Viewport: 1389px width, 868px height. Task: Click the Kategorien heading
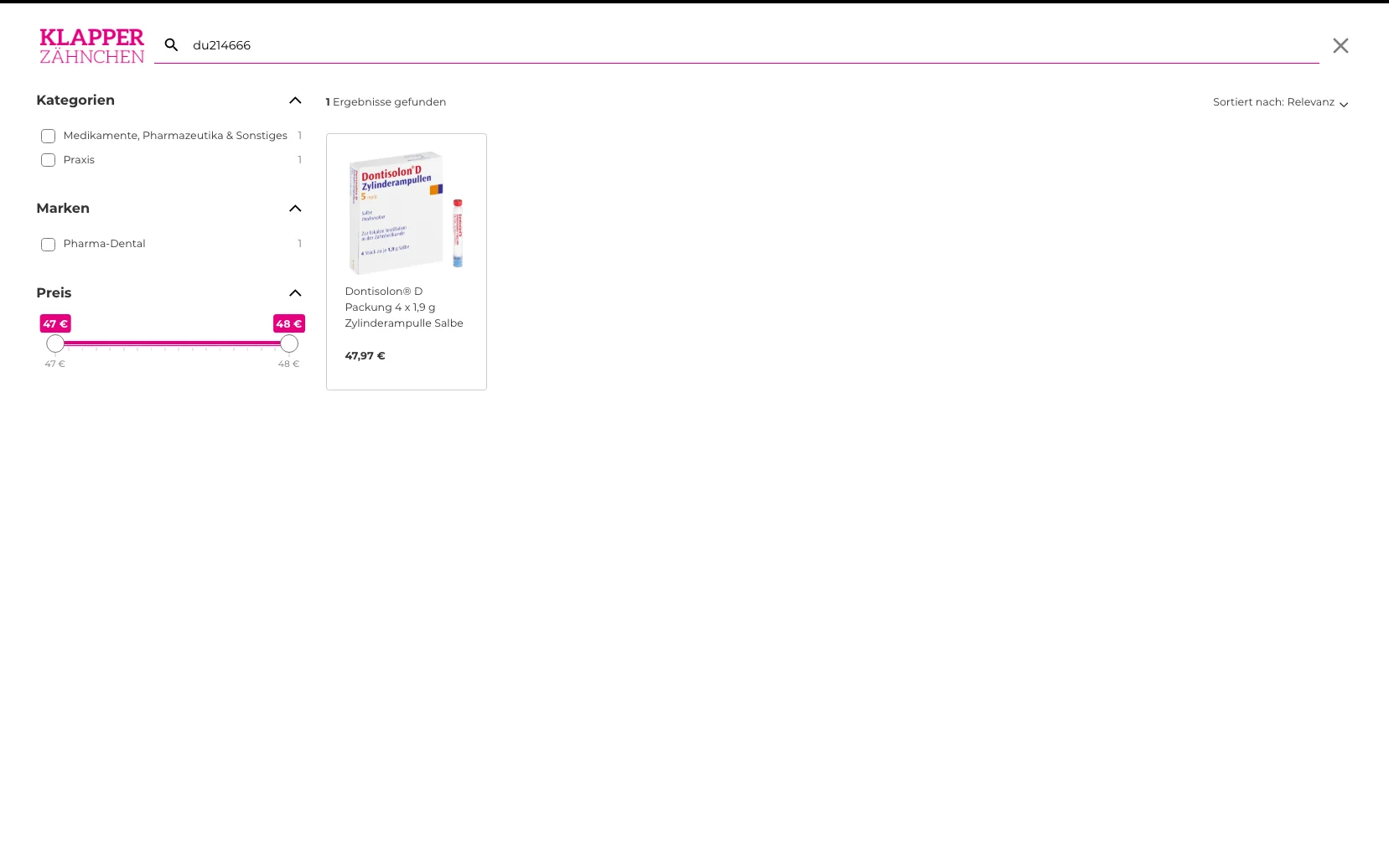click(75, 101)
